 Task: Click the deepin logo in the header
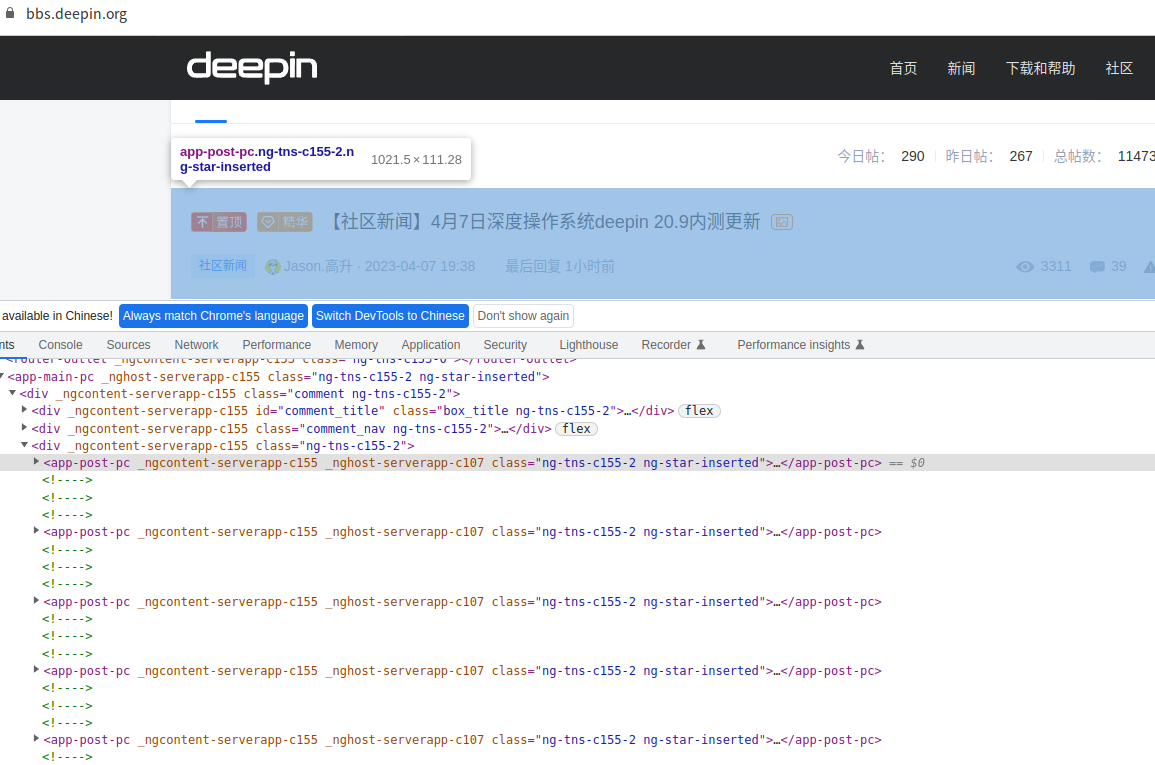click(252, 67)
